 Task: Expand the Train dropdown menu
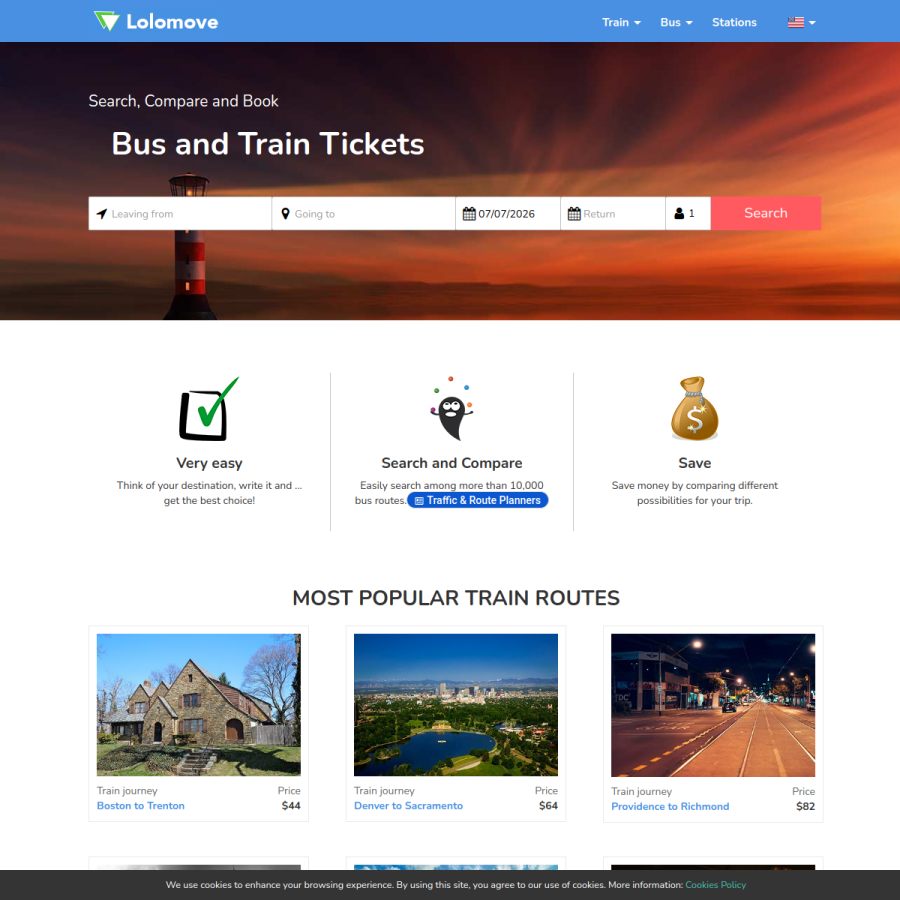(621, 22)
